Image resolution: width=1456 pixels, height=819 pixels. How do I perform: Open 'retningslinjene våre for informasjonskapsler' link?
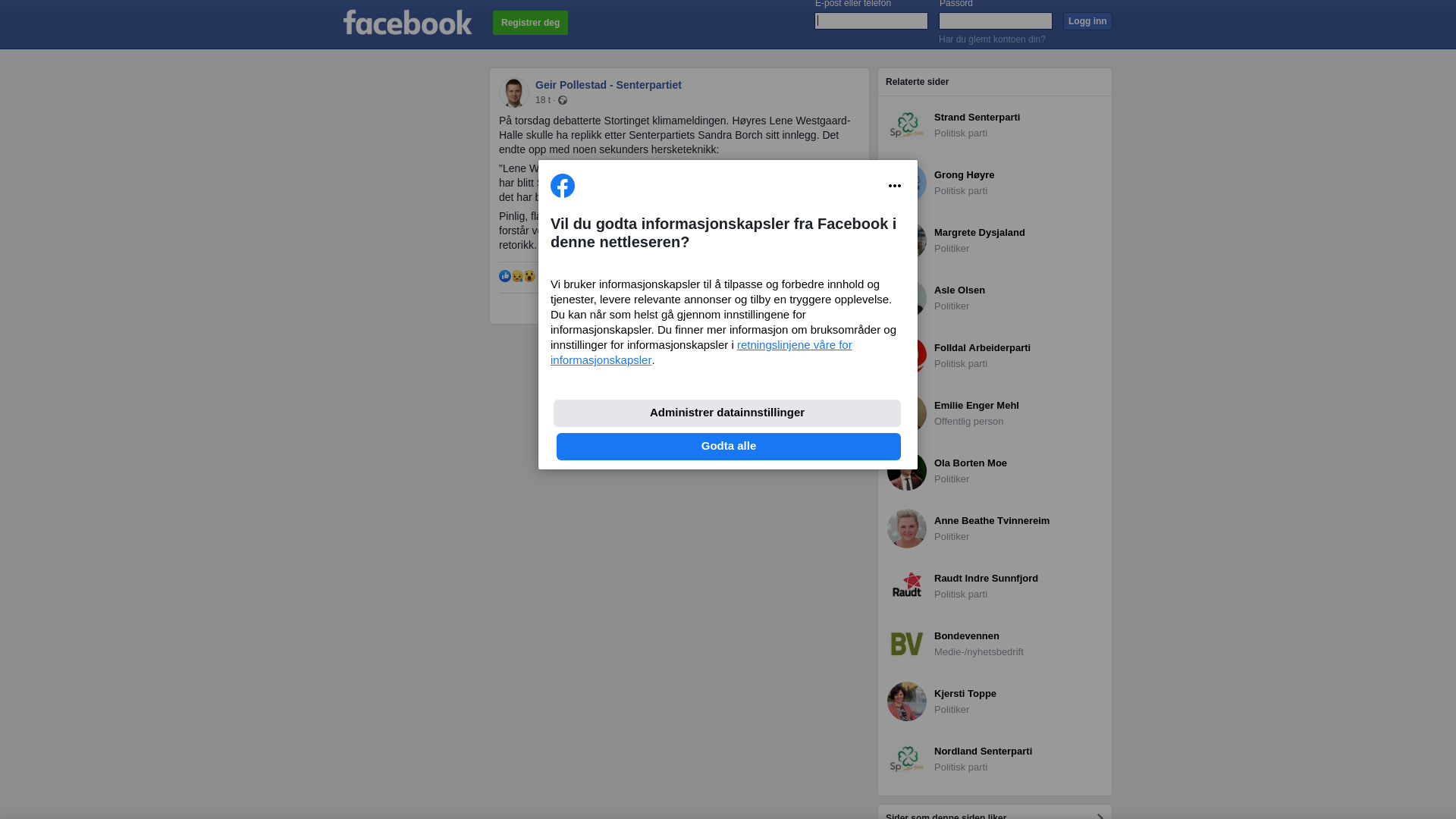pos(701,353)
